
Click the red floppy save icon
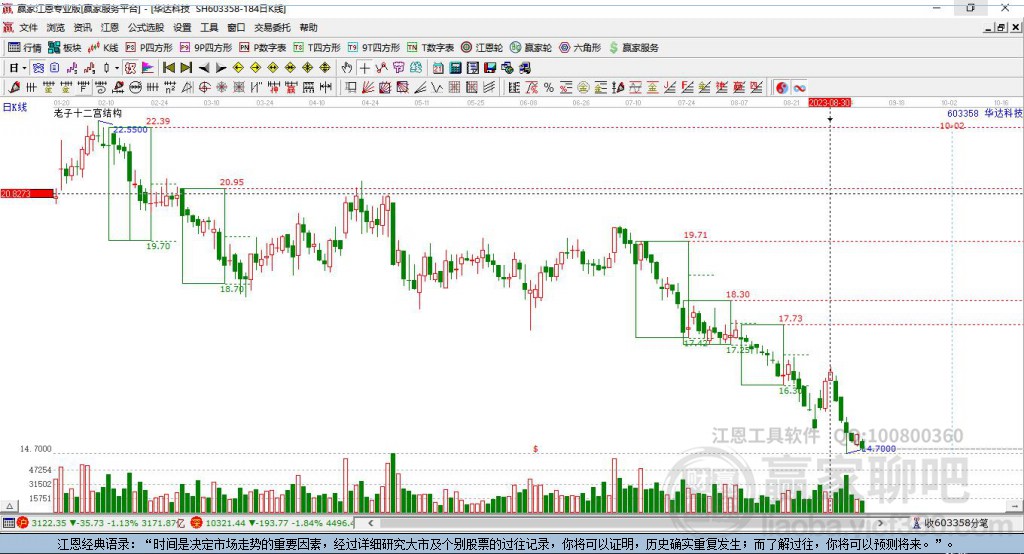point(490,68)
